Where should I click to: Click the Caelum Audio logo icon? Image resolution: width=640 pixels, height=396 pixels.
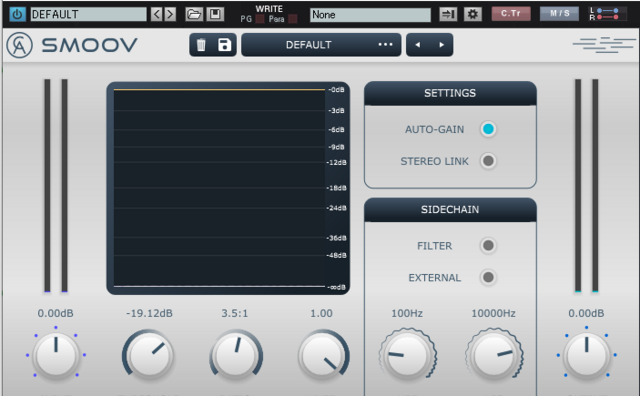(x=19, y=45)
